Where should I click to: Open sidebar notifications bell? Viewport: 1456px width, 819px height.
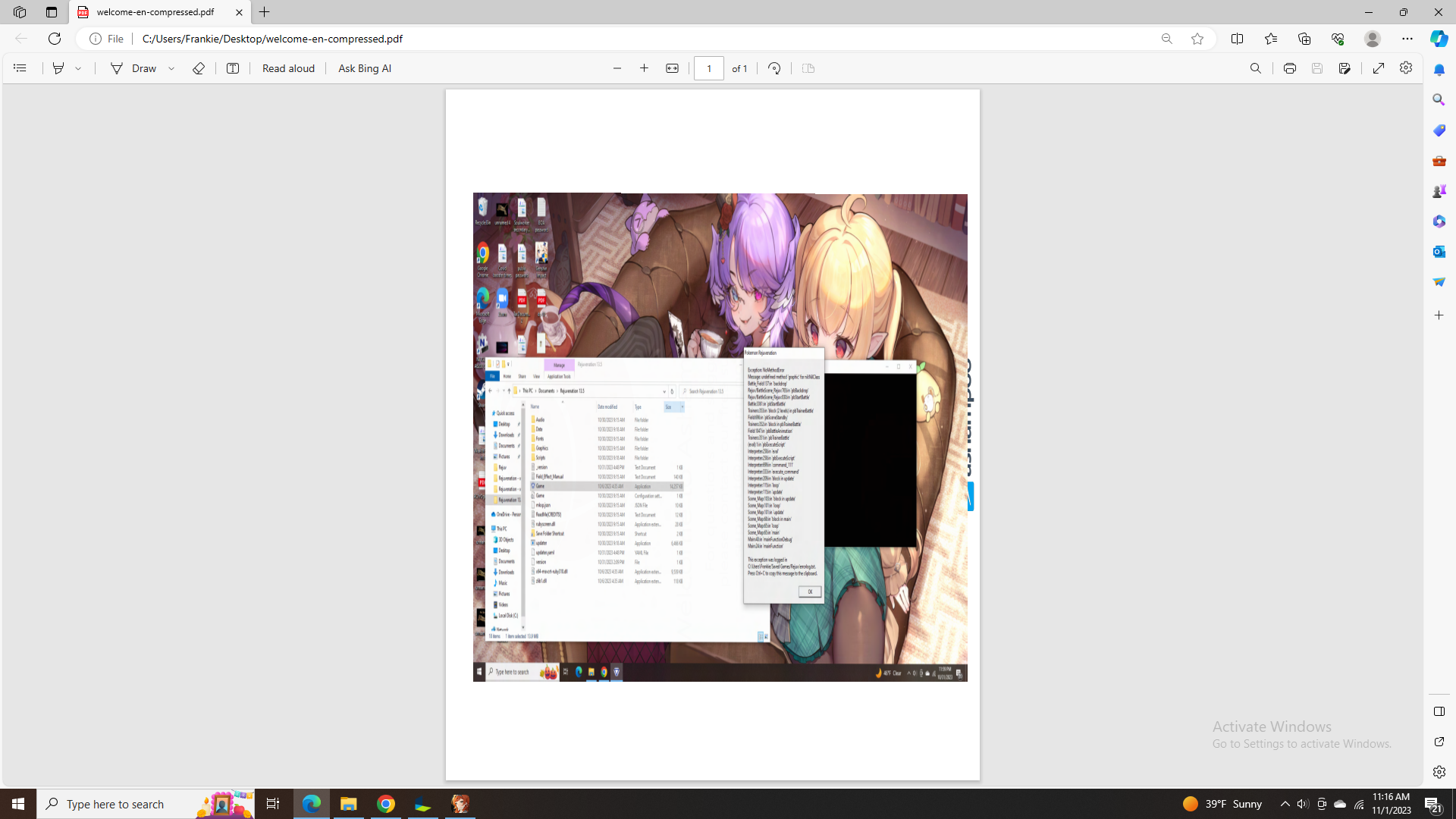click(x=1439, y=70)
